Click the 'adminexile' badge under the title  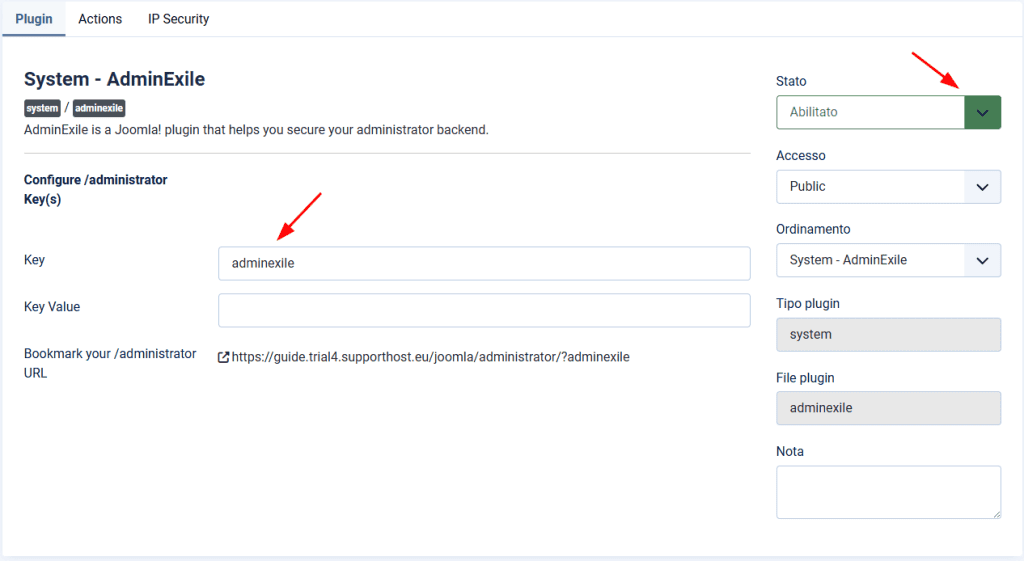(x=99, y=108)
